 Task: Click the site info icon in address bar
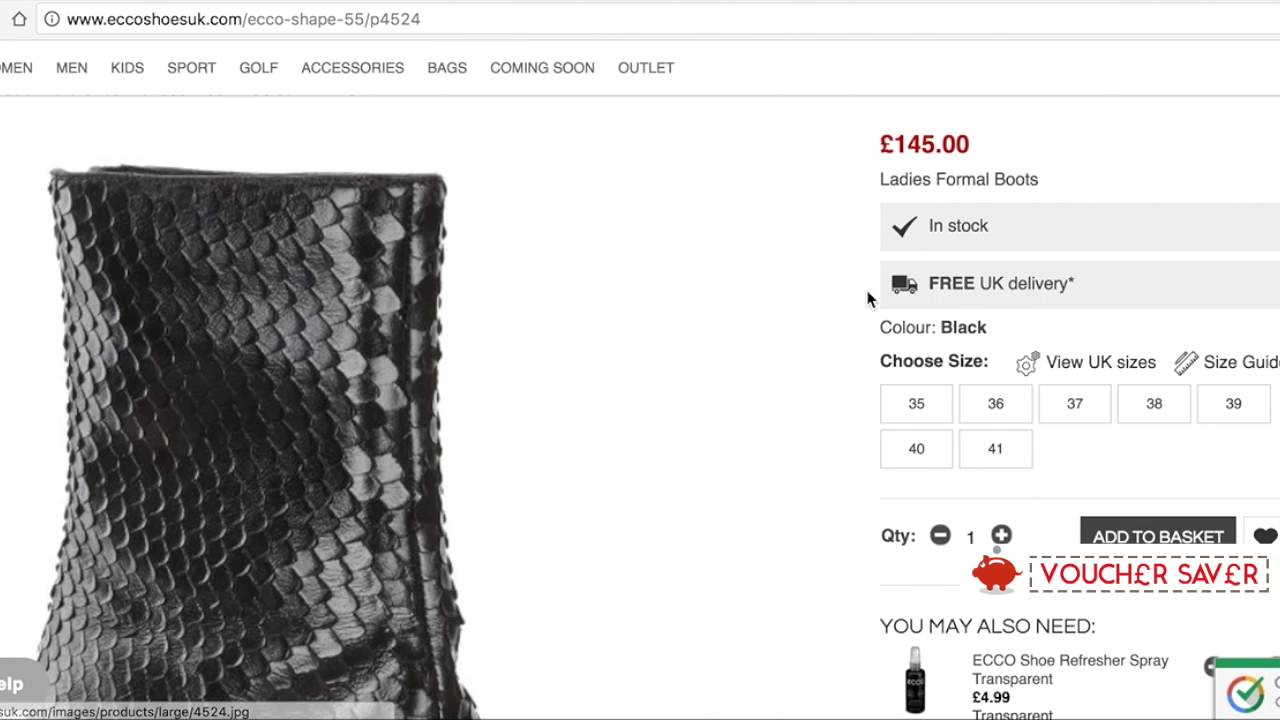(51, 19)
